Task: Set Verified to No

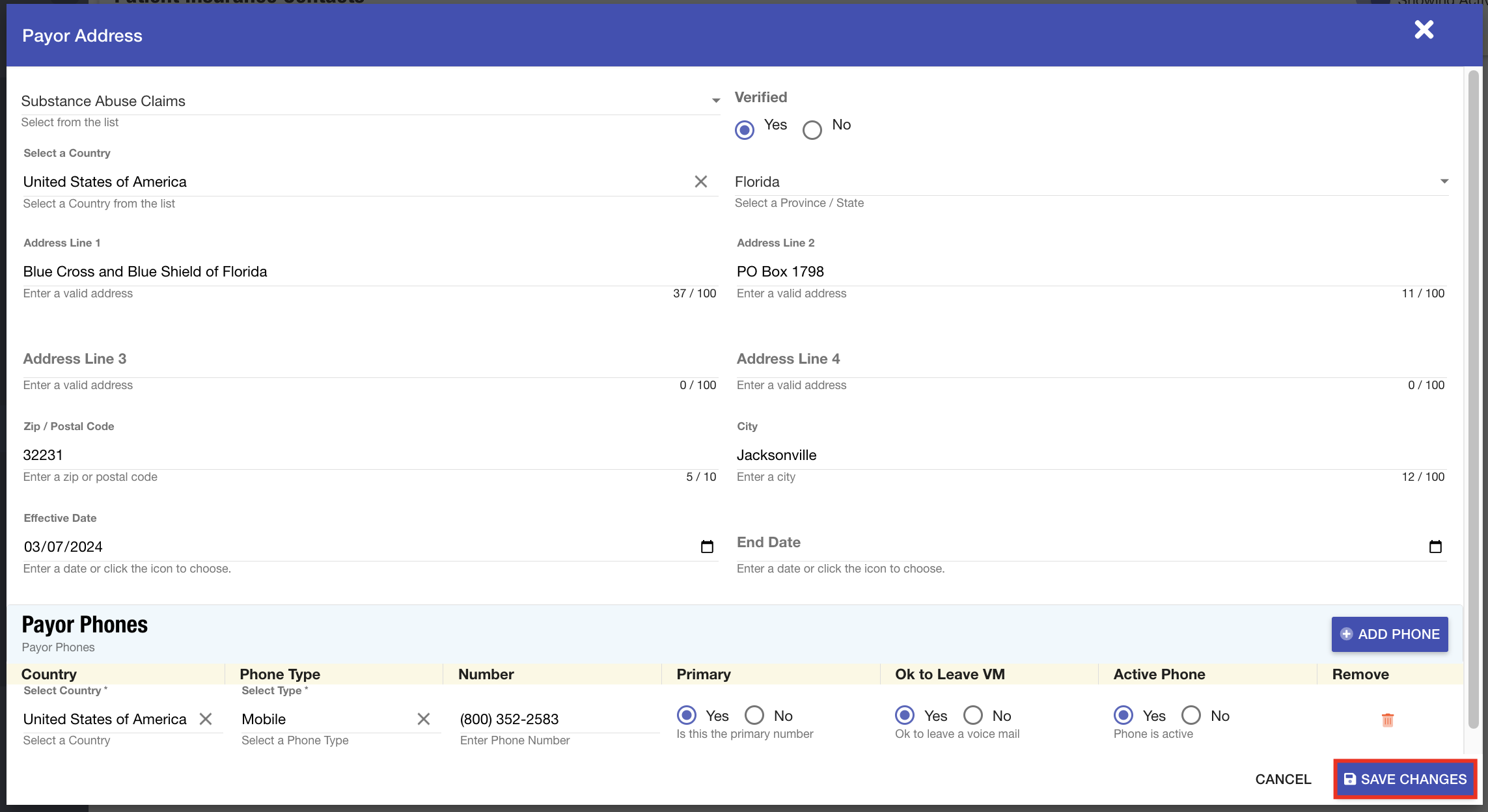Action: click(x=812, y=130)
